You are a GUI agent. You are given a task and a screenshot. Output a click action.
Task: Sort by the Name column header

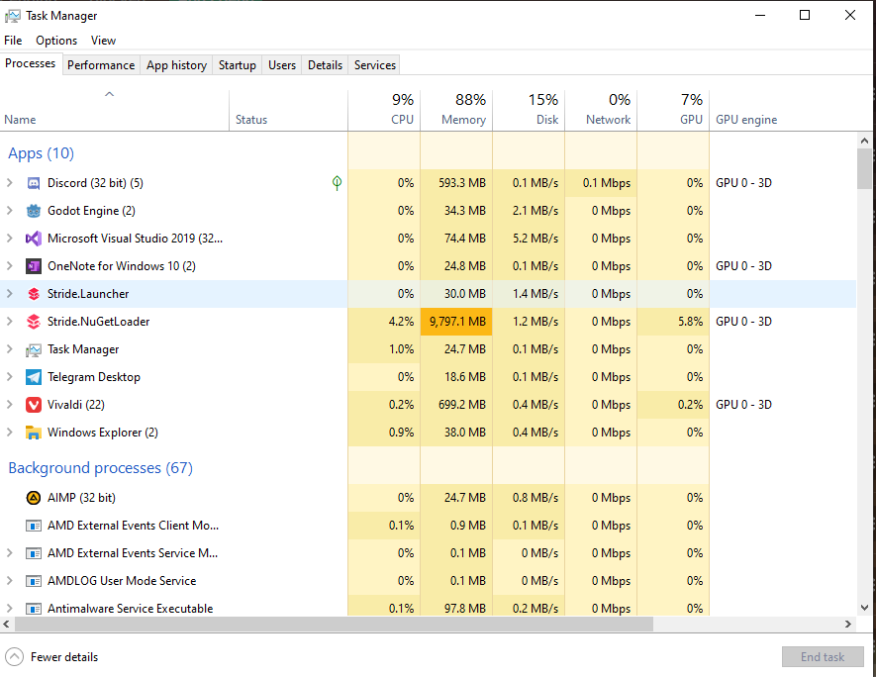coord(115,111)
